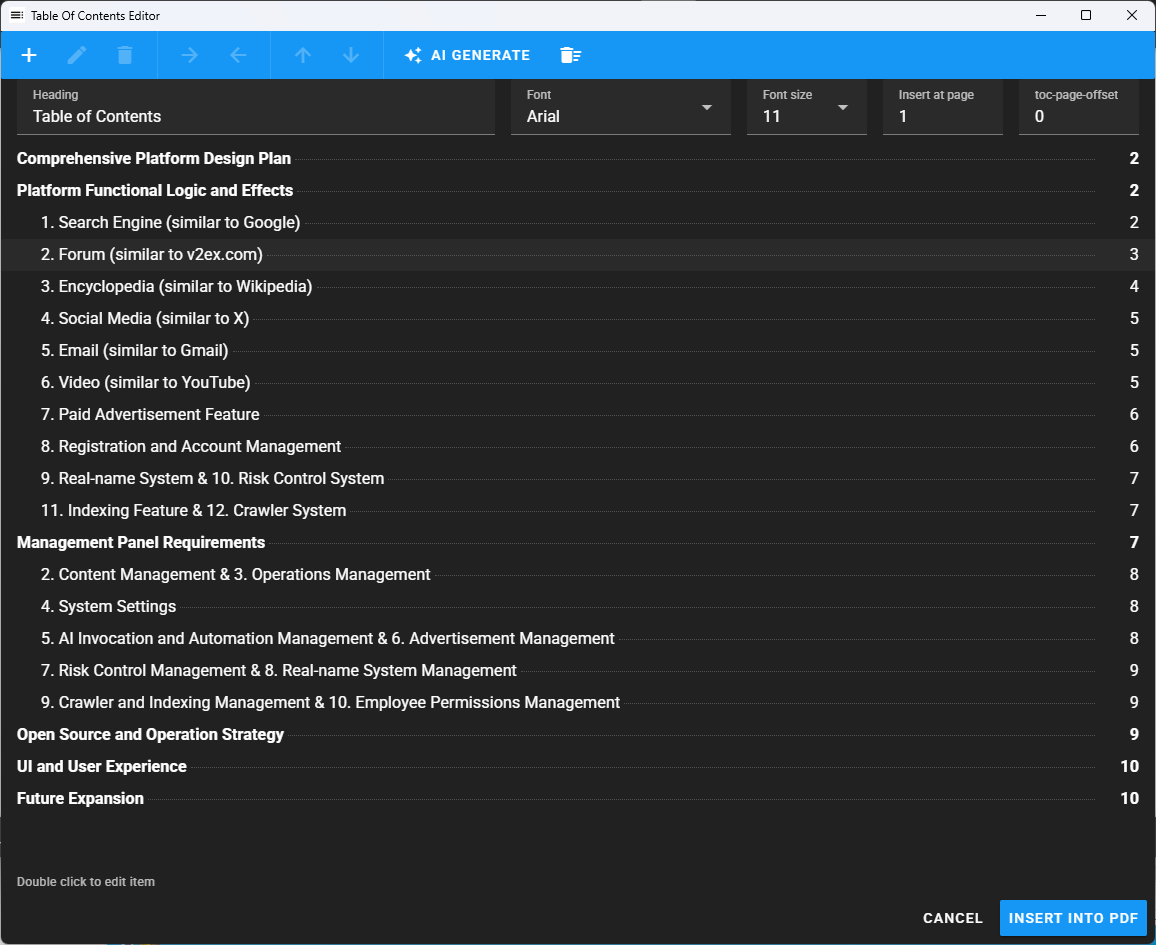This screenshot has height=945, width=1156.
Task: Select 1. Search Engine (similar to Google) row
Action: coord(578,223)
